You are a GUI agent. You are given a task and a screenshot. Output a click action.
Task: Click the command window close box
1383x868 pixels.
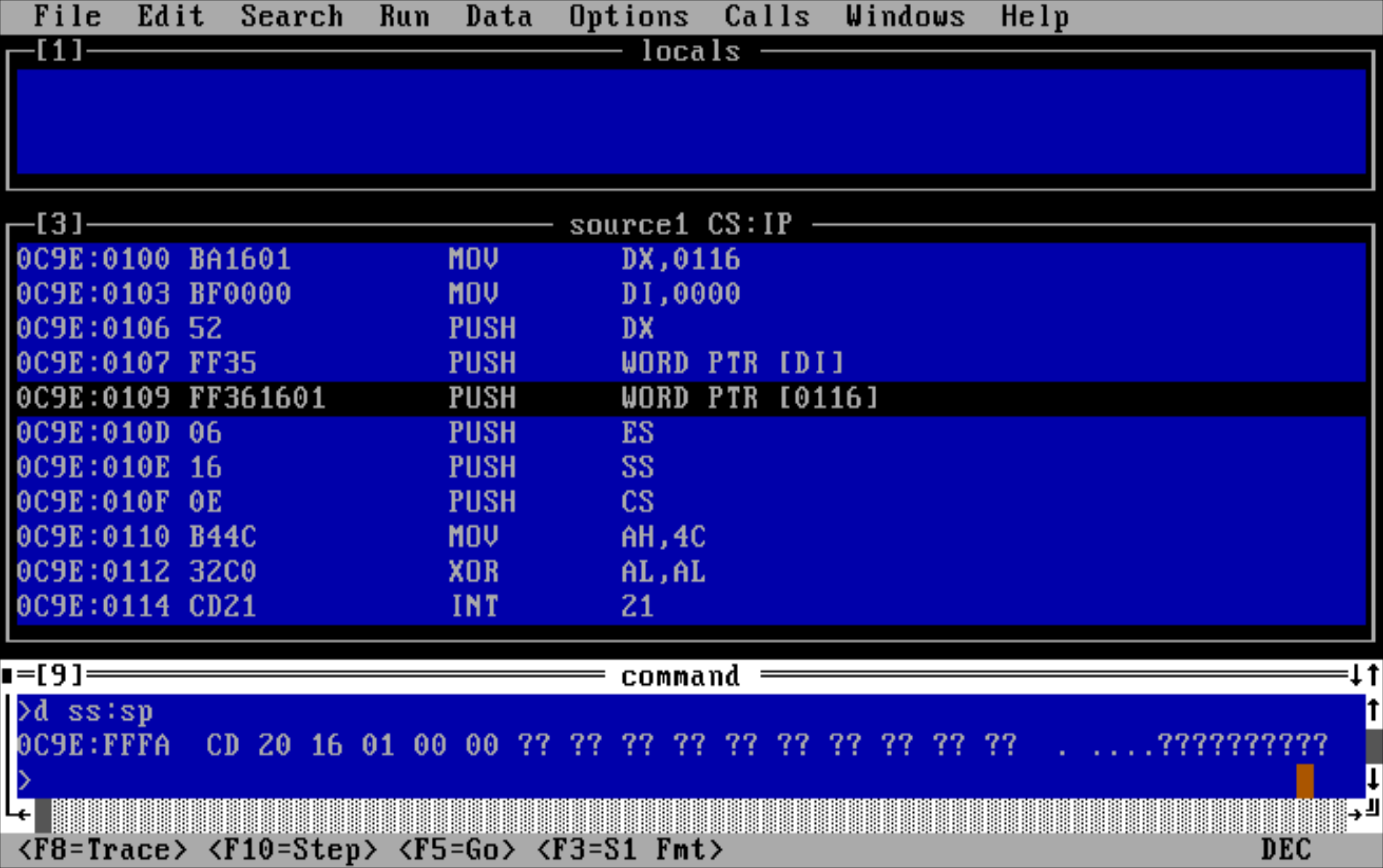pyautogui.click(x=7, y=675)
